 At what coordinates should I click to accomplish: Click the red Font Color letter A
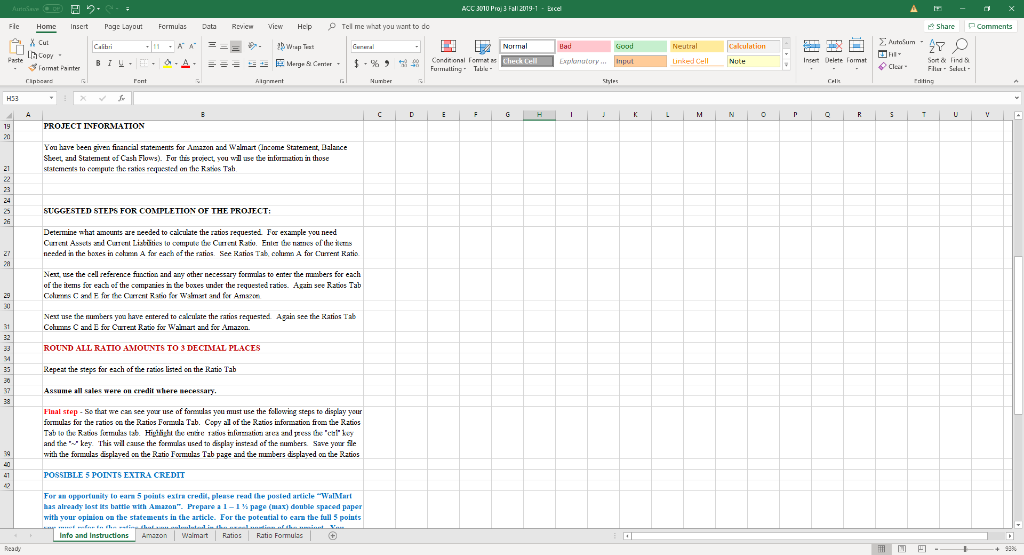185,63
